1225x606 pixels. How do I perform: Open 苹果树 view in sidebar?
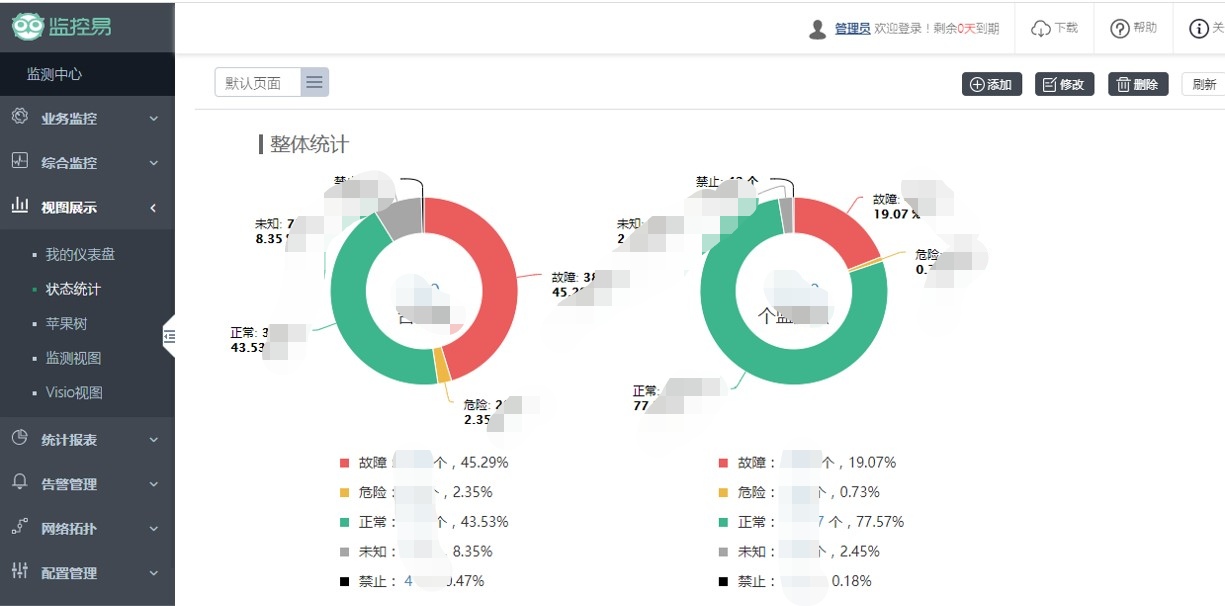coord(66,324)
